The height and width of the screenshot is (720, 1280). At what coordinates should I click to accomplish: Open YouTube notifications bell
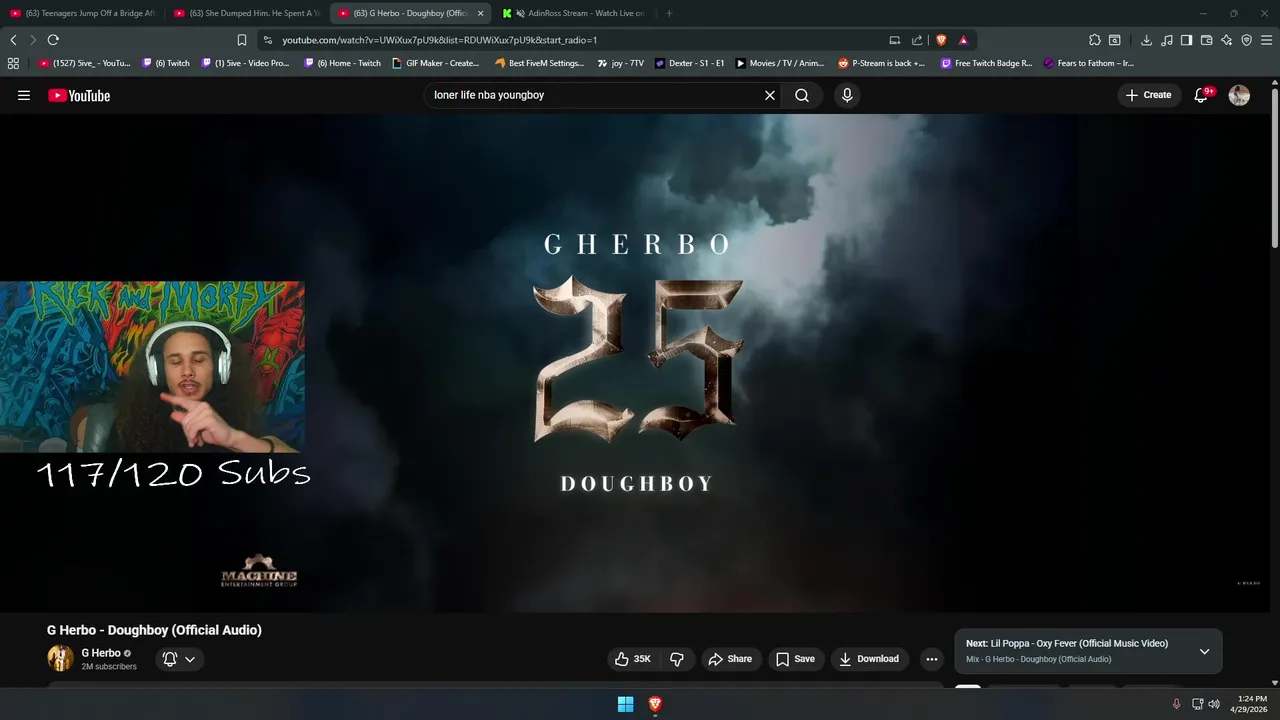[x=1202, y=95]
